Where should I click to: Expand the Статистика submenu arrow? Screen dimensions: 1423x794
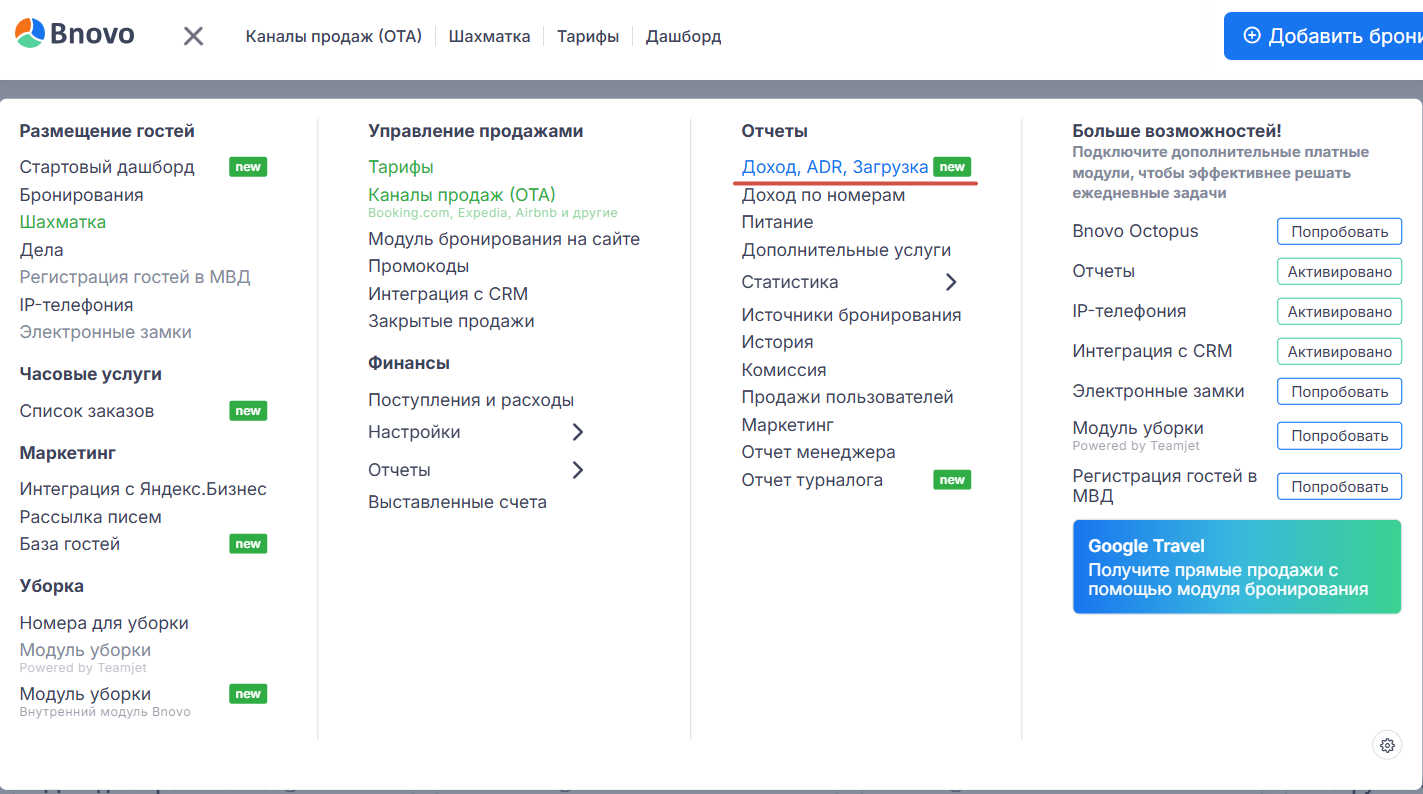(x=951, y=282)
